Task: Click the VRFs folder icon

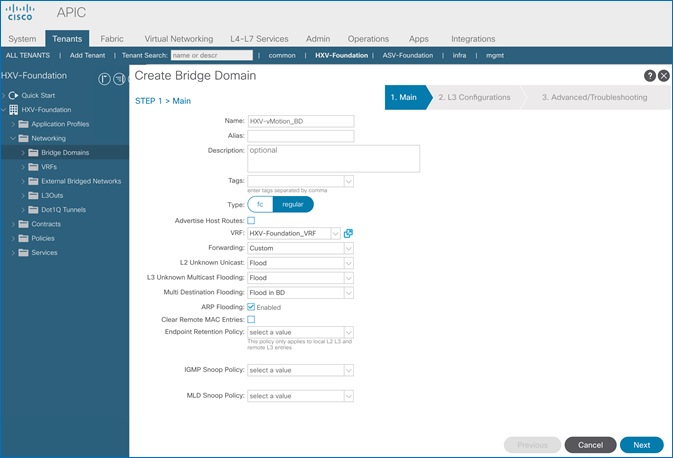Action: click(x=33, y=167)
